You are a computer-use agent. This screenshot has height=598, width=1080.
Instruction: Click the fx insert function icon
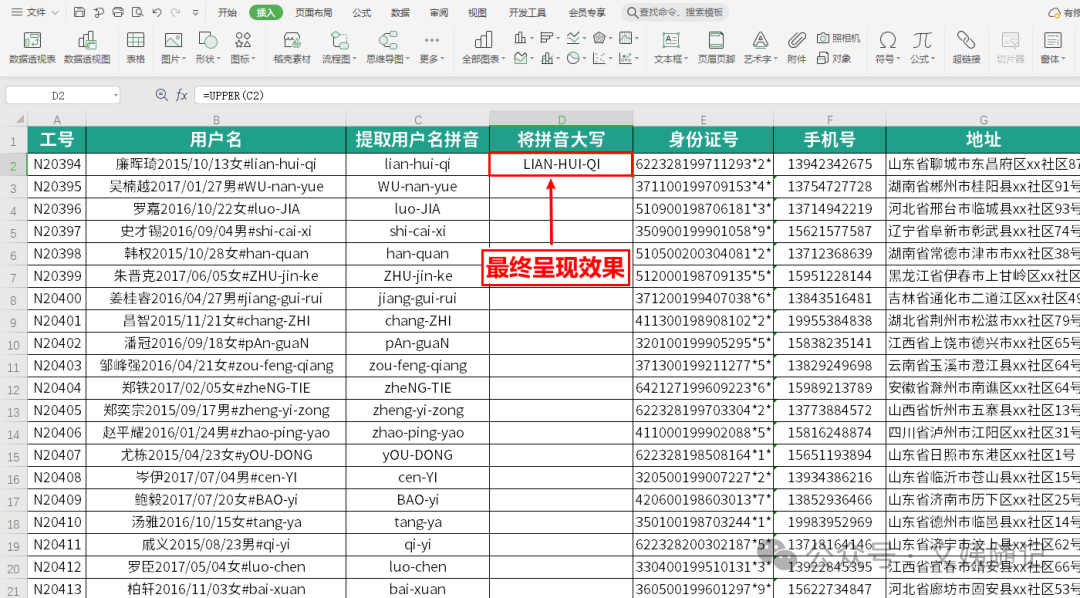(x=182, y=95)
